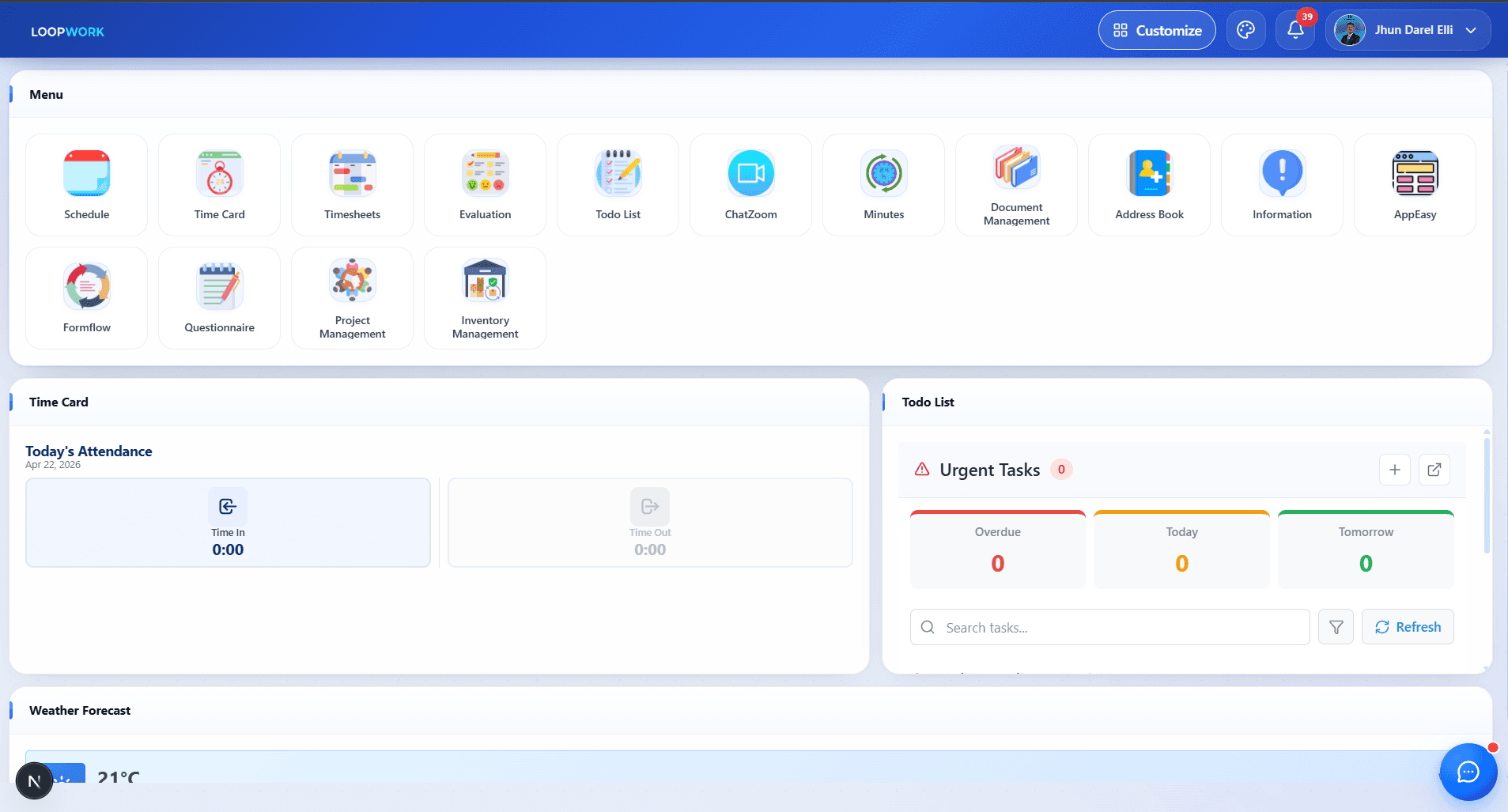Add a new urgent task
Viewport: 1508px width, 812px height.
point(1394,470)
